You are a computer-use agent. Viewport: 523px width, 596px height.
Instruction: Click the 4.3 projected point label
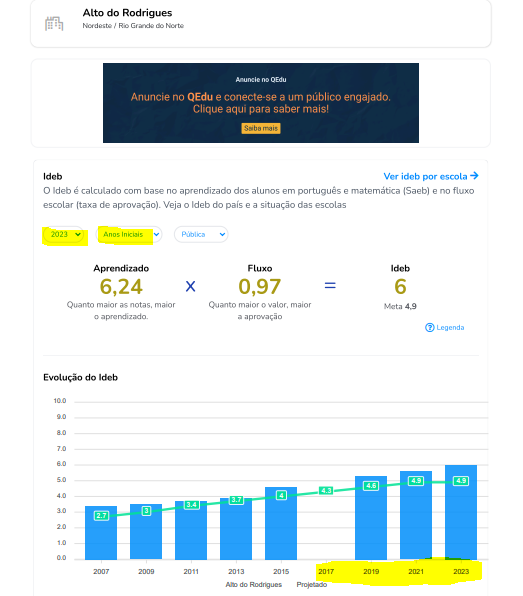click(x=326, y=491)
